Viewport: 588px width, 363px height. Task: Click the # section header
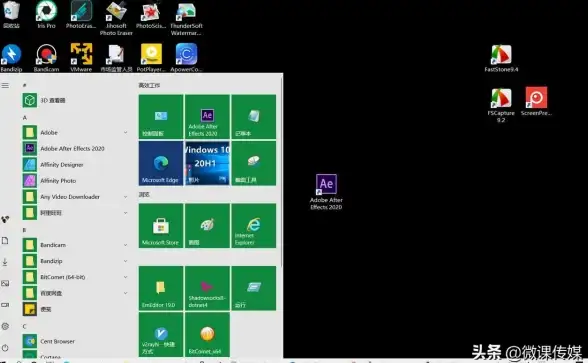click(24, 86)
